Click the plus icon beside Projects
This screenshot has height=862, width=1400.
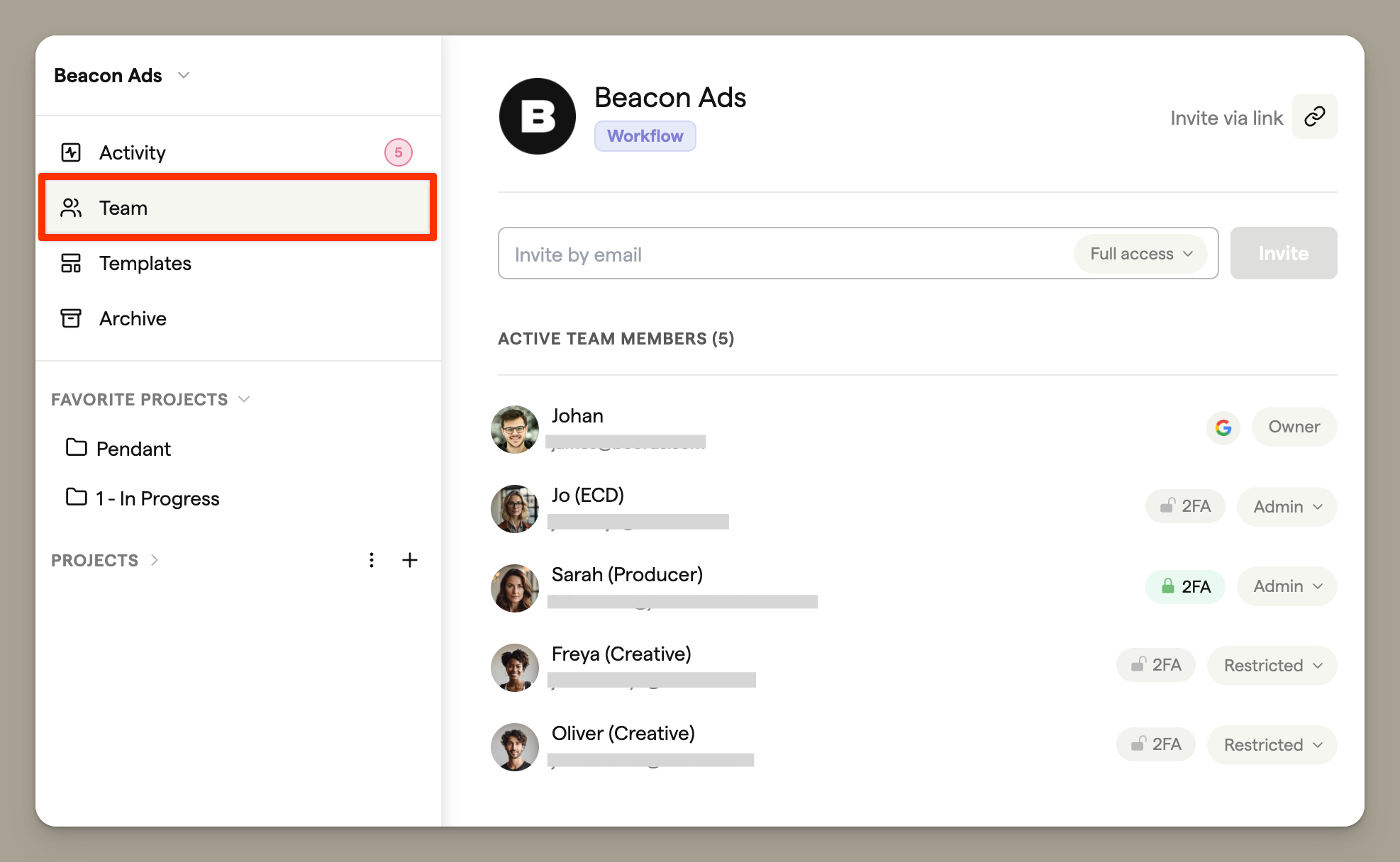click(409, 560)
